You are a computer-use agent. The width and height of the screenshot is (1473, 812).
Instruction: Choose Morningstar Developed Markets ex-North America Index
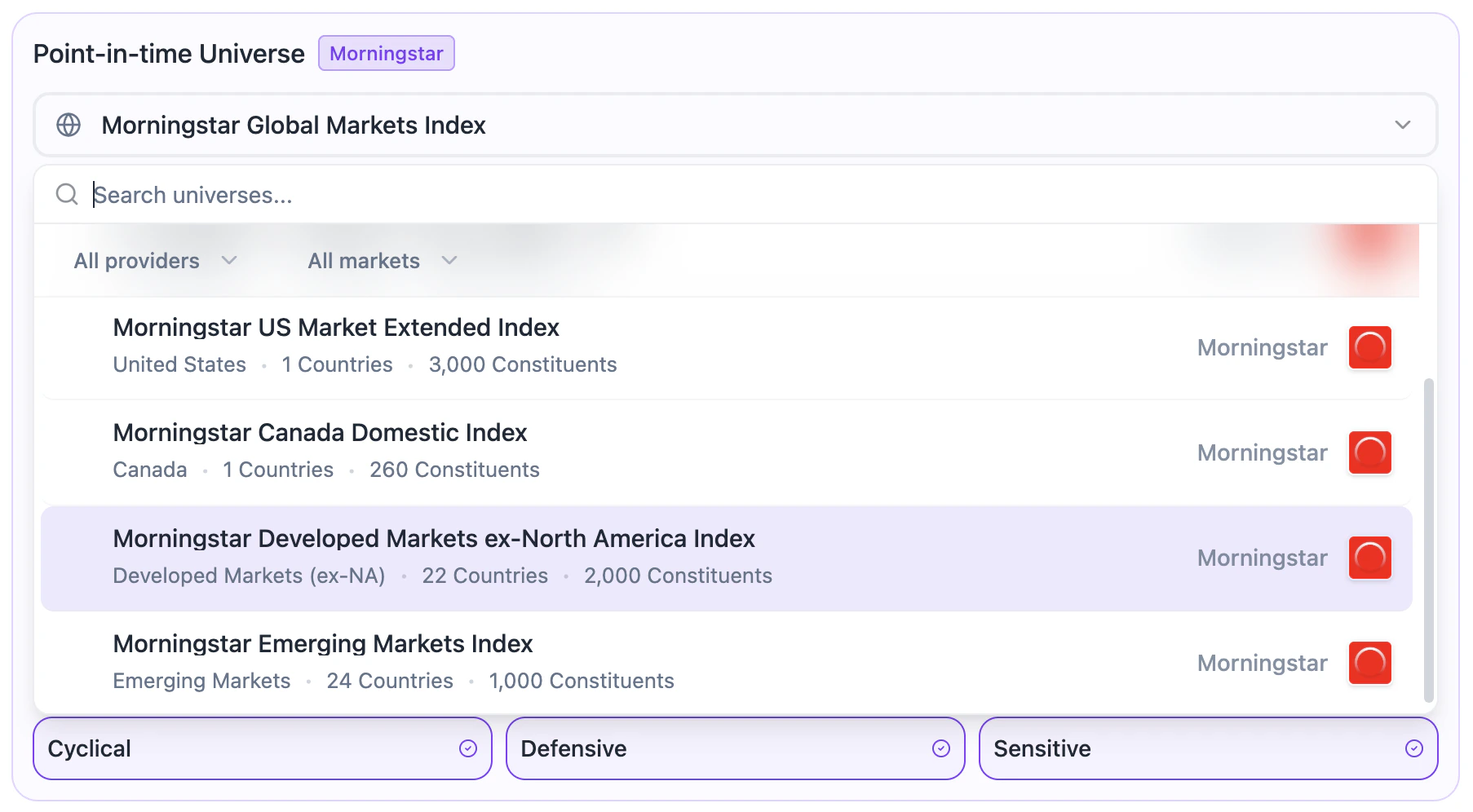coord(727,558)
